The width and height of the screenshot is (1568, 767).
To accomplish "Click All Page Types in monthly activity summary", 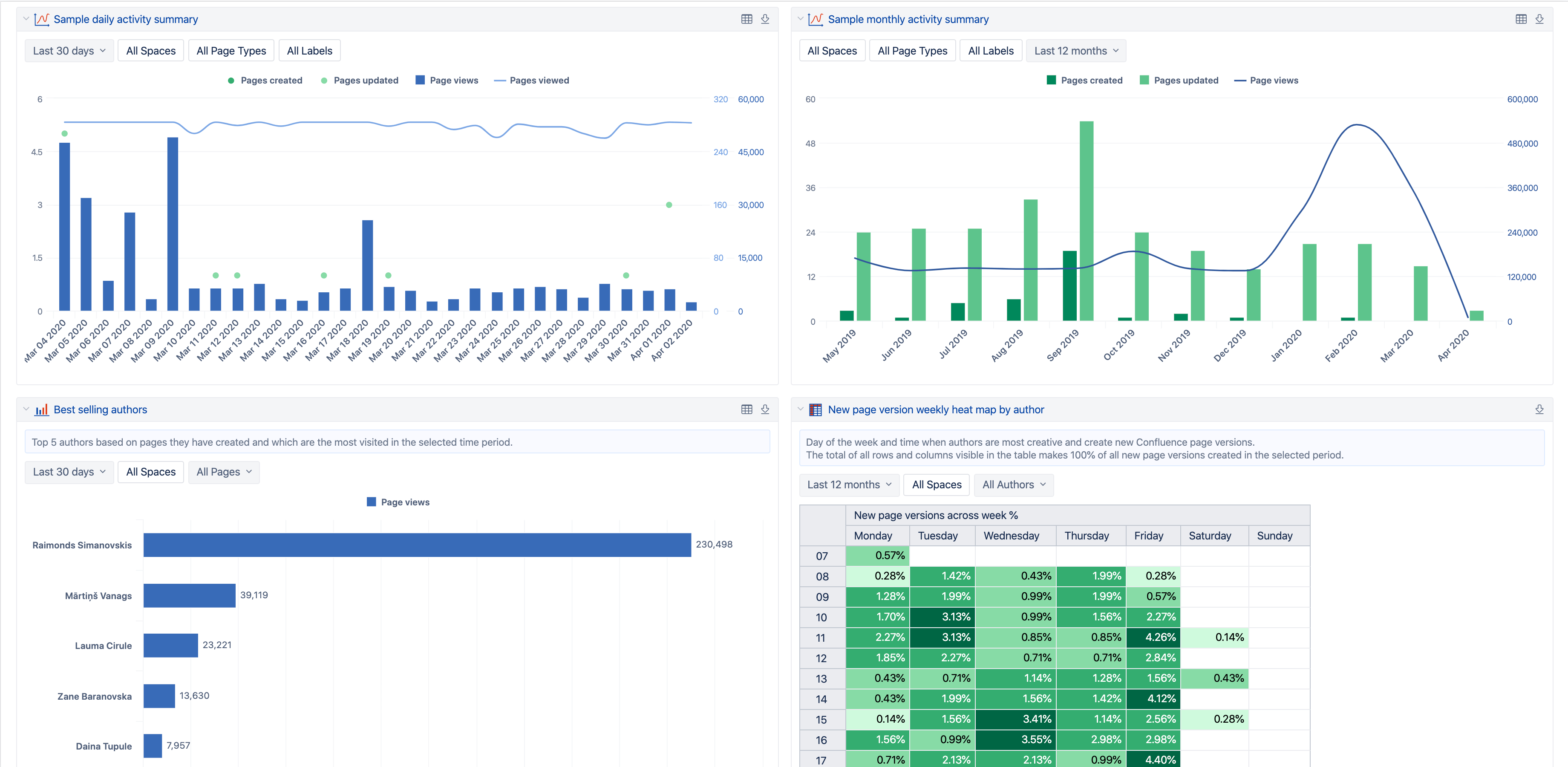I will tap(912, 51).
